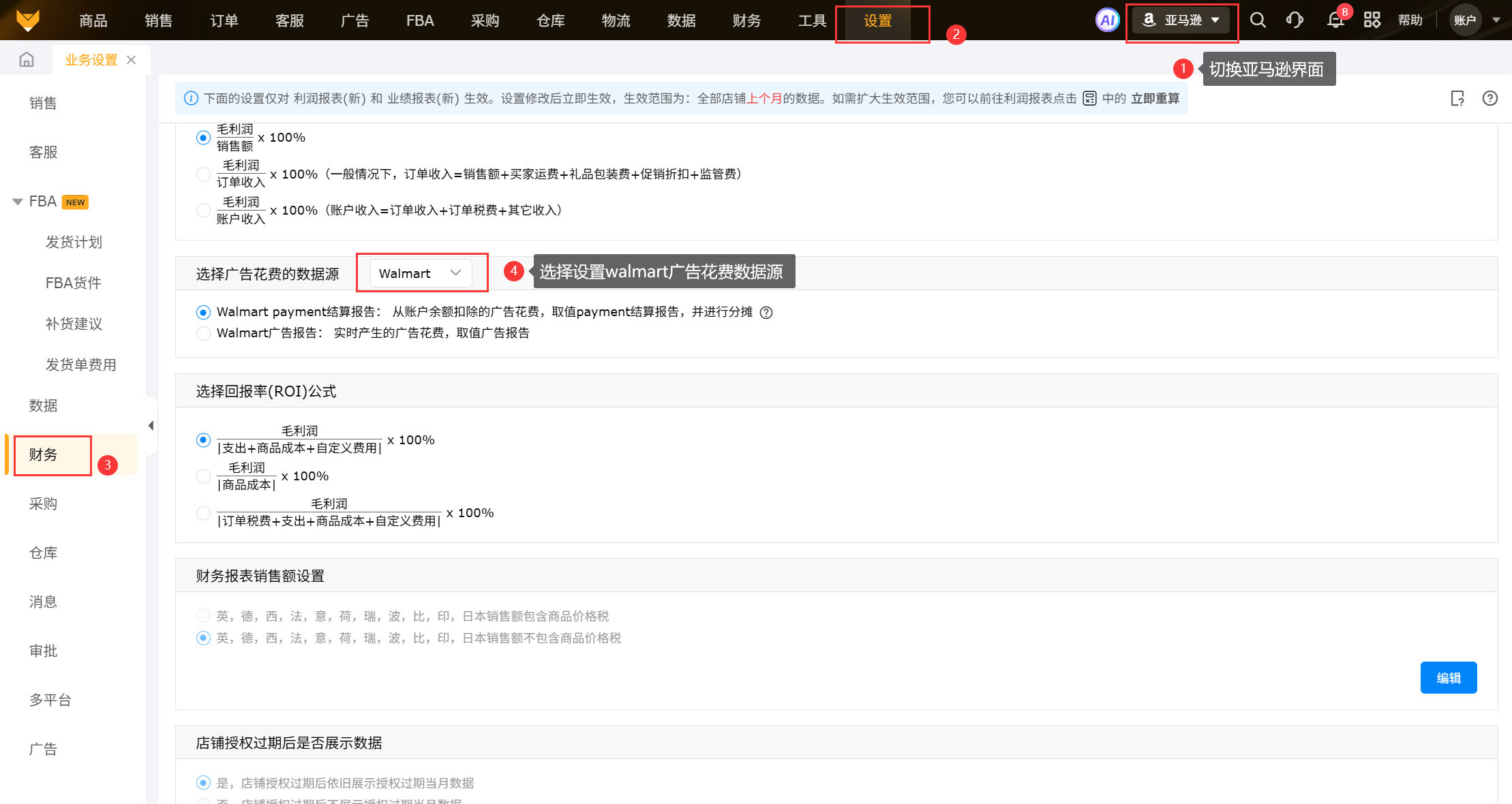Open the 设置 top menu
The width and height of the screenshot is (1512, 804).
tap(877, 21)
